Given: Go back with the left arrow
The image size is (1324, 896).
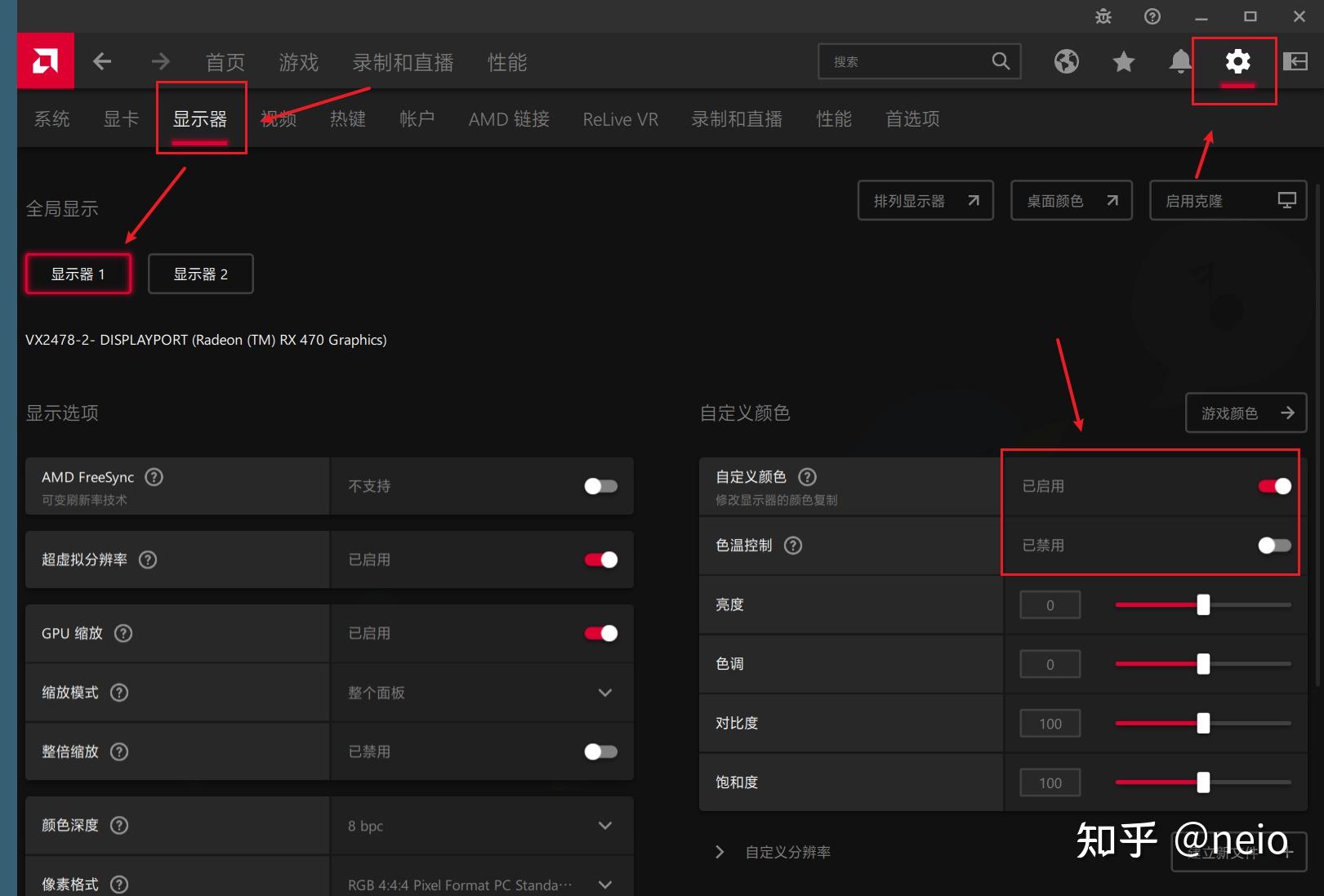Looking at the screenshot, I should [x=102, y=61].
